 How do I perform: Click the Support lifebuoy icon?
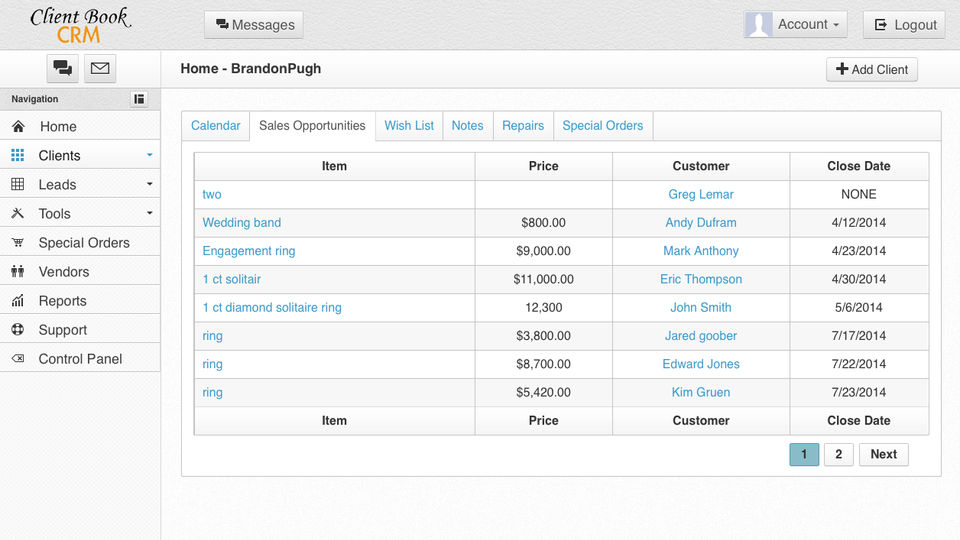18,330
